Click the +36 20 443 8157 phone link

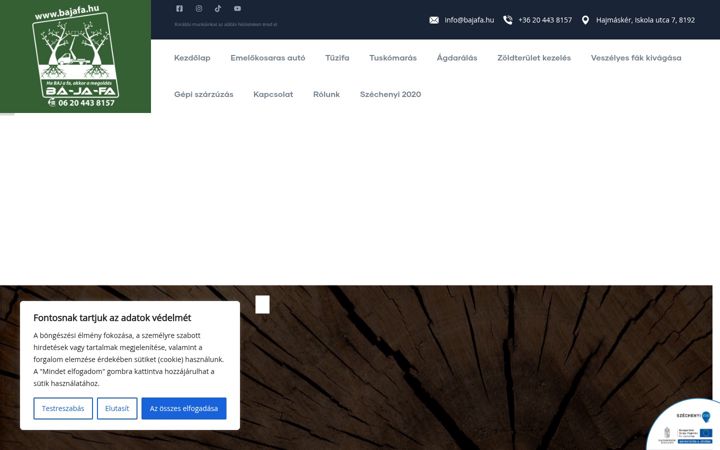point(545,20)
